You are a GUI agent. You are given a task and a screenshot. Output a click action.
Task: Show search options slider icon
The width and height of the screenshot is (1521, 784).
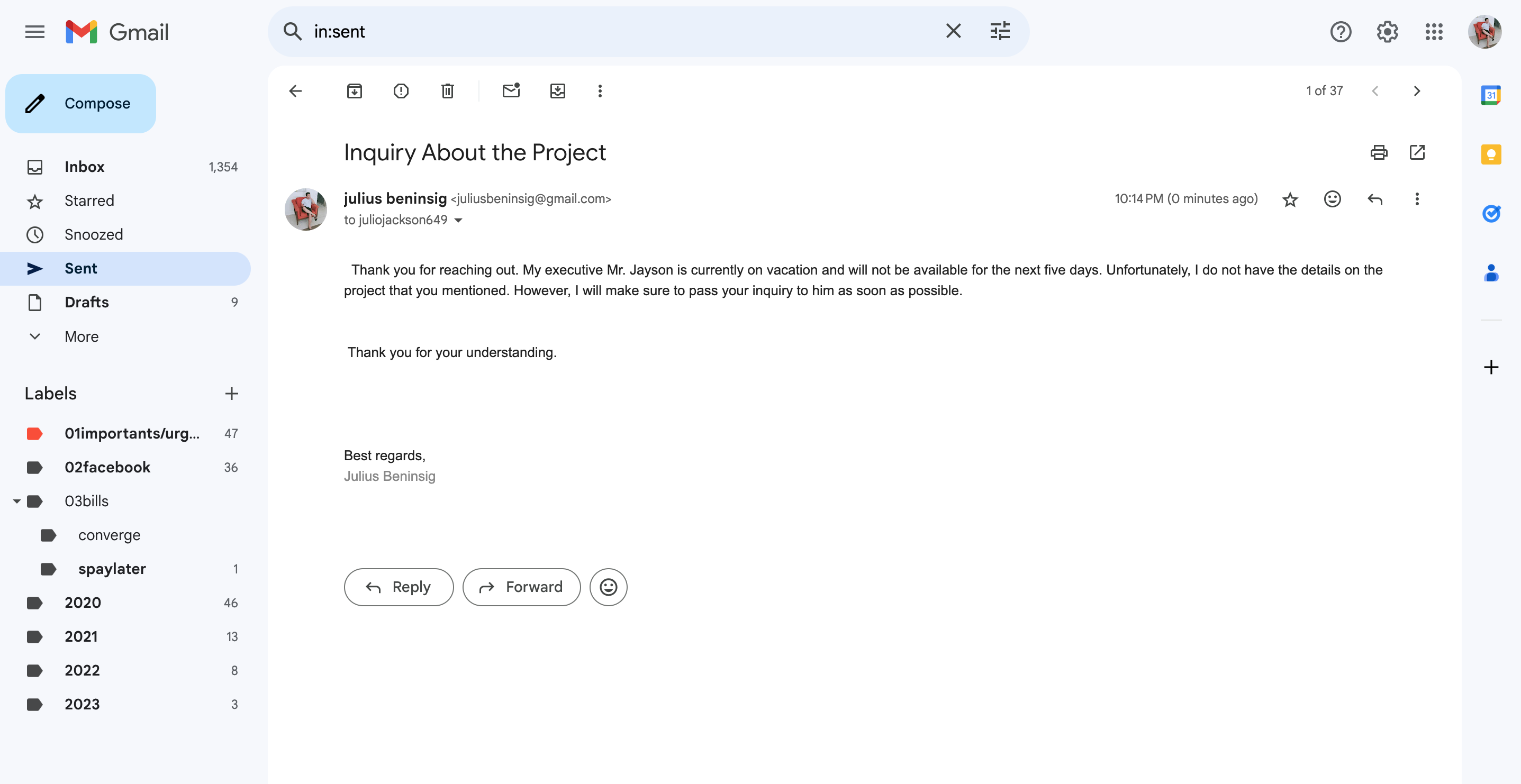(x=1000, y=31)
